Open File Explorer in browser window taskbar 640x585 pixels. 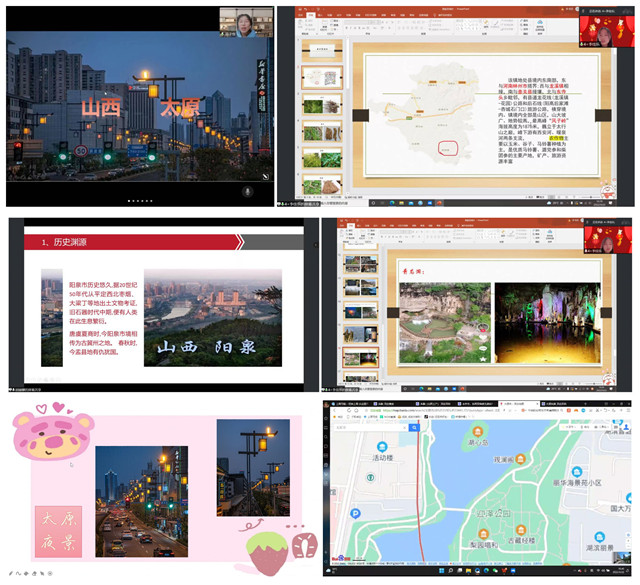coord(468,571)
